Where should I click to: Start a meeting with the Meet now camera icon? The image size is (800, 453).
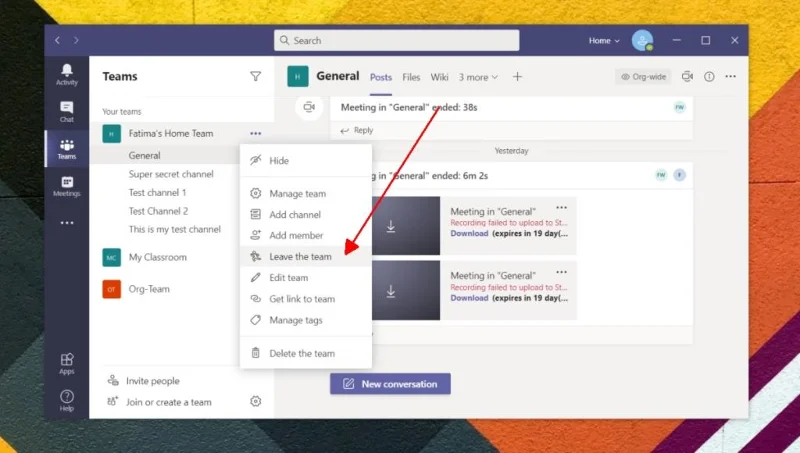687,77
